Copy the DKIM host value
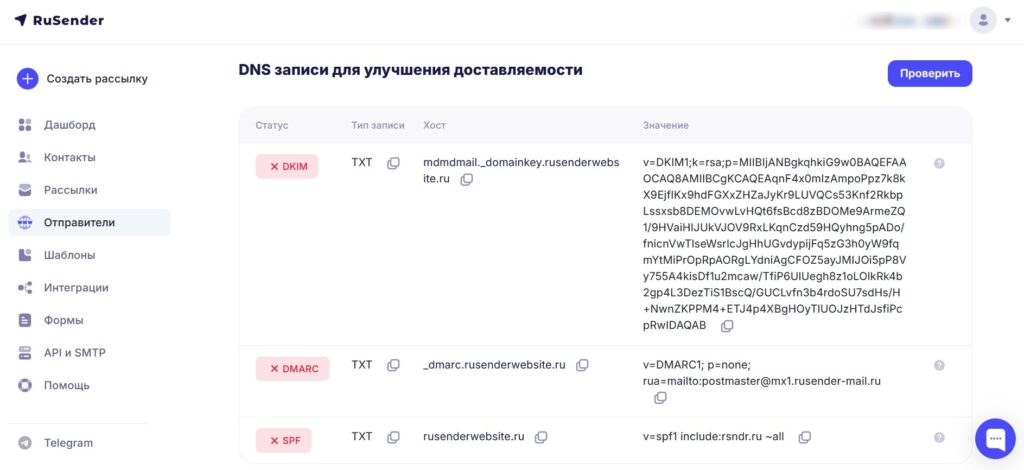Image resolution: width=1024 pixels, height=470 pixels. coord(466,180)
